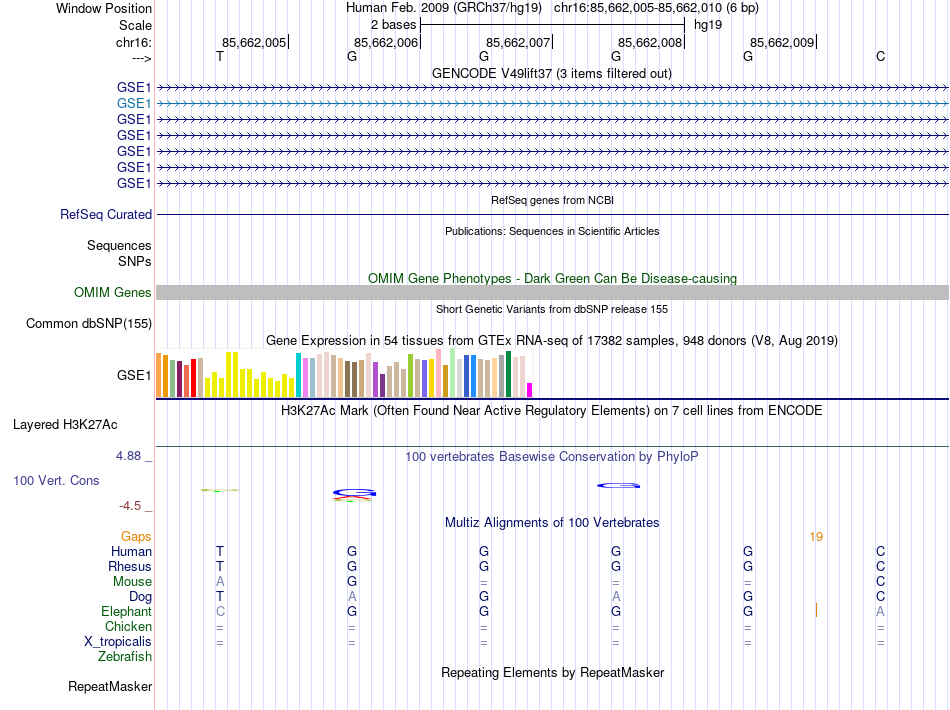
Task: Click the Zebrafish species label
Action: point(125,656)
